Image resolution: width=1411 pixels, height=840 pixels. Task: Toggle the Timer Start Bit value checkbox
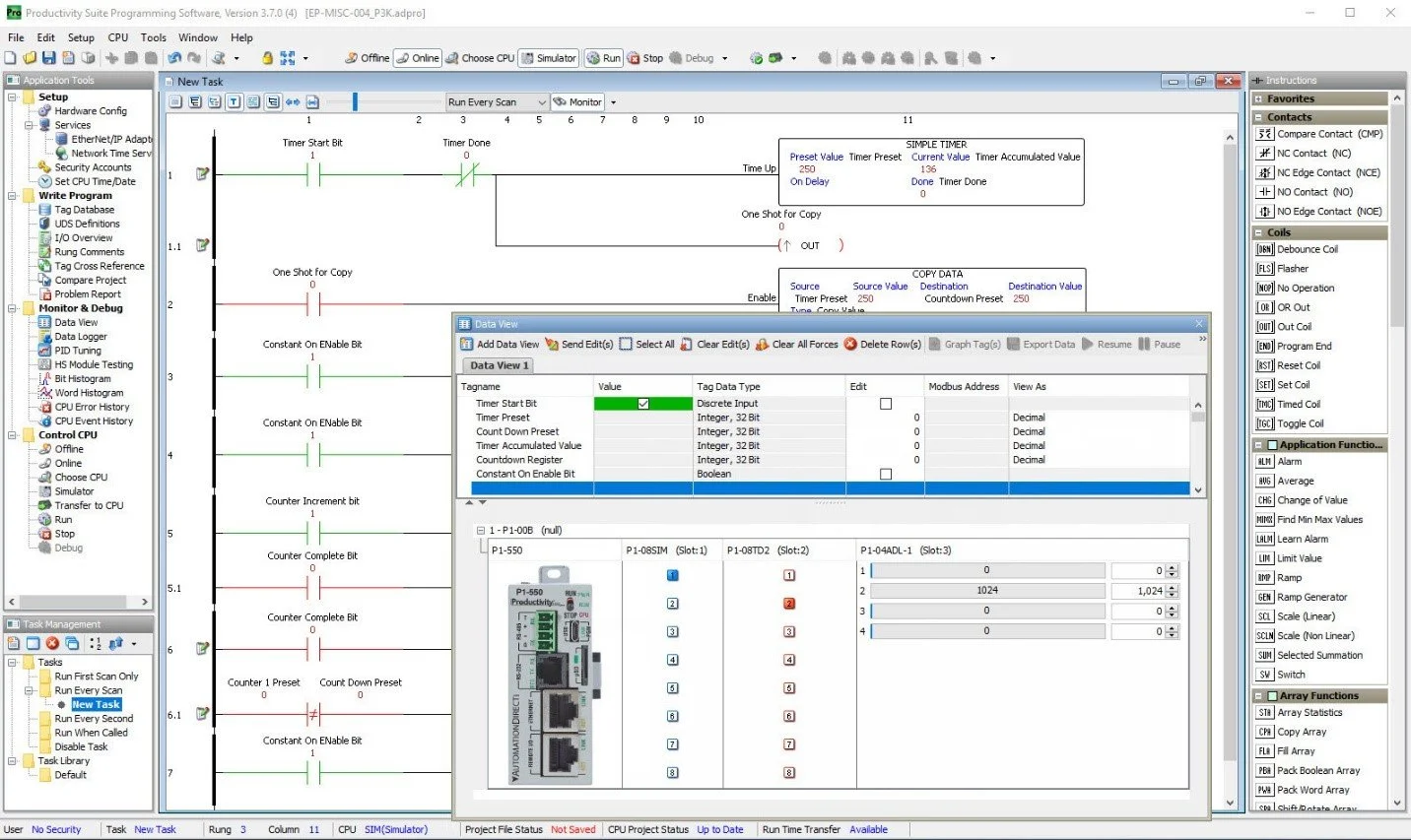[643, 404]
